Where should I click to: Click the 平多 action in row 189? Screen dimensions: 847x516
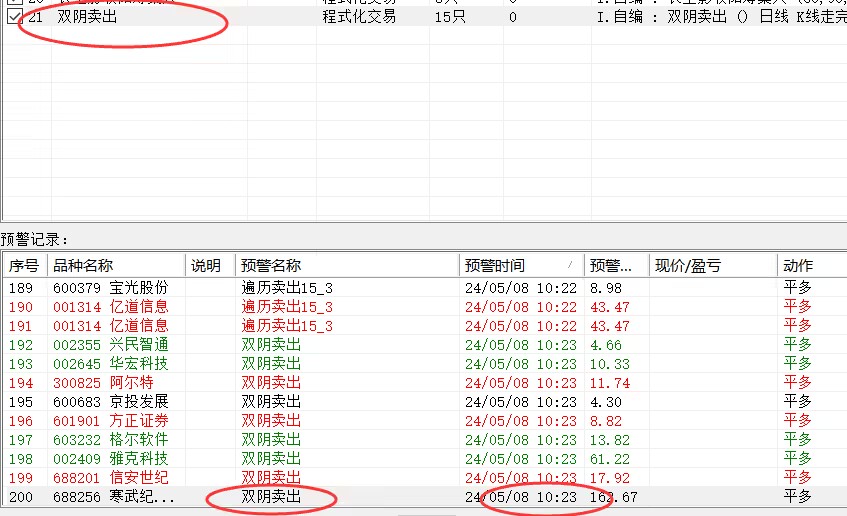click(x=798, y=288)
